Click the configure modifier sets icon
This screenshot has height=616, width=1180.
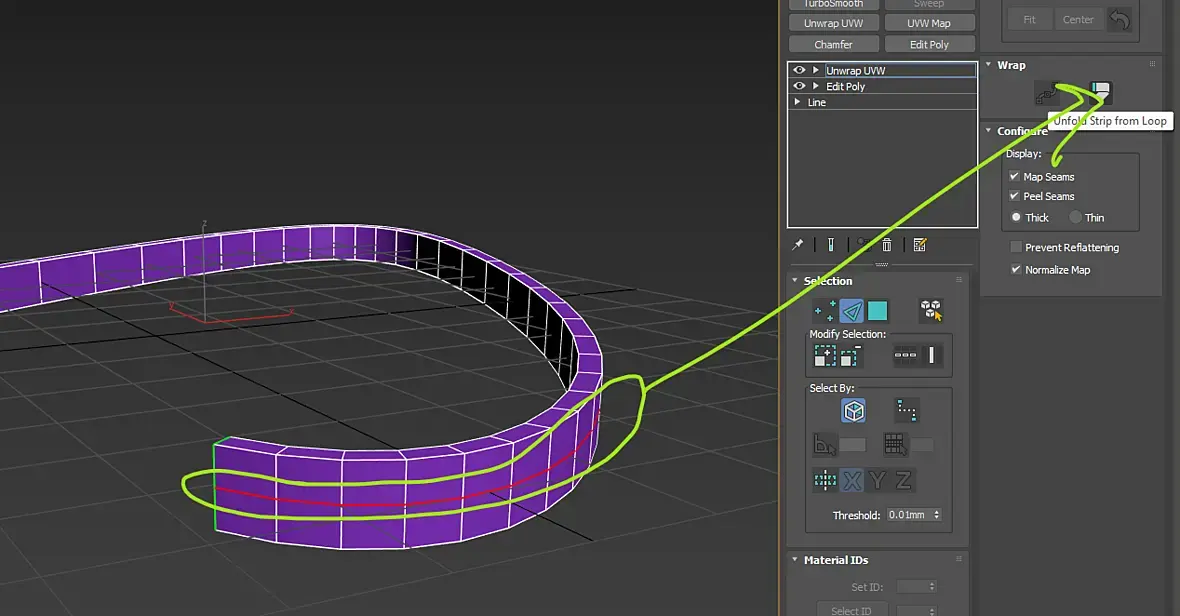pos(920,245)
